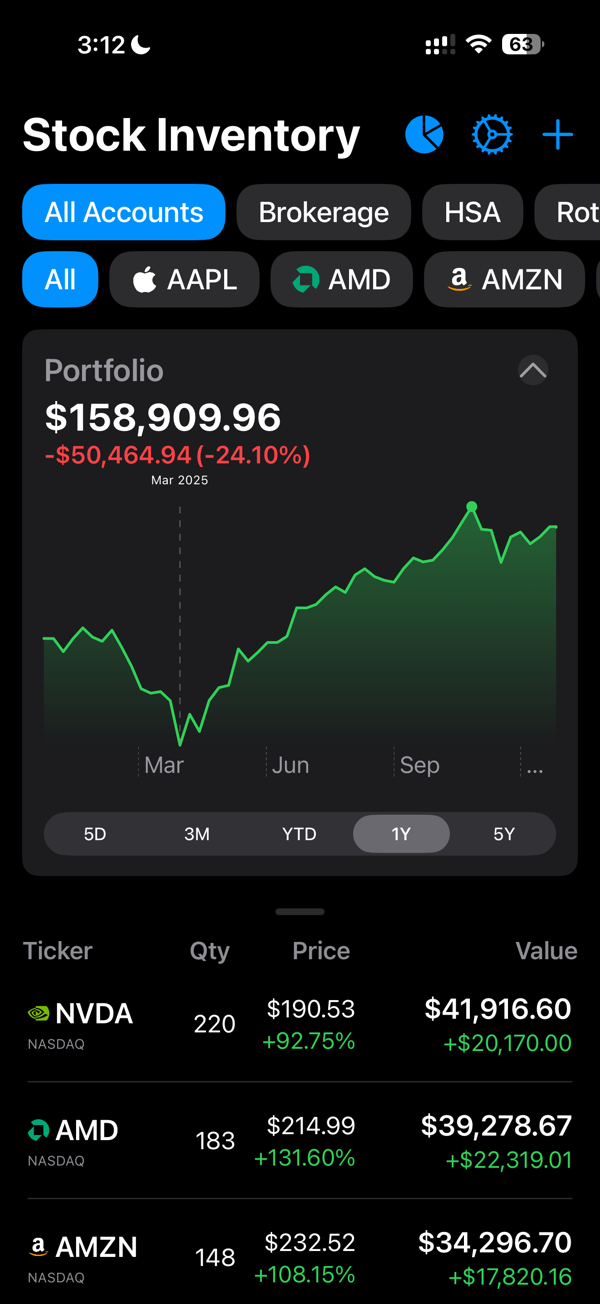600x1304 pixels.
Task: Collapse the Portfolio card chevron
Action: click(x=533, y=371)
